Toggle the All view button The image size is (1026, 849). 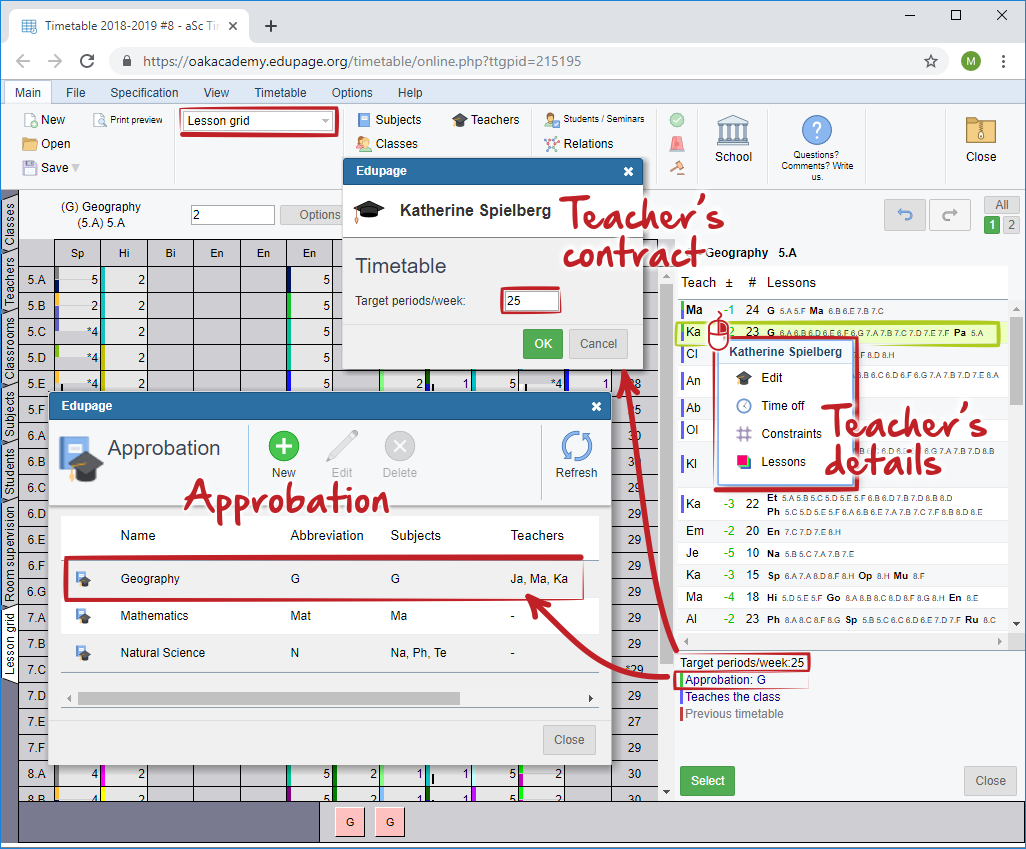coord(1001,205)
